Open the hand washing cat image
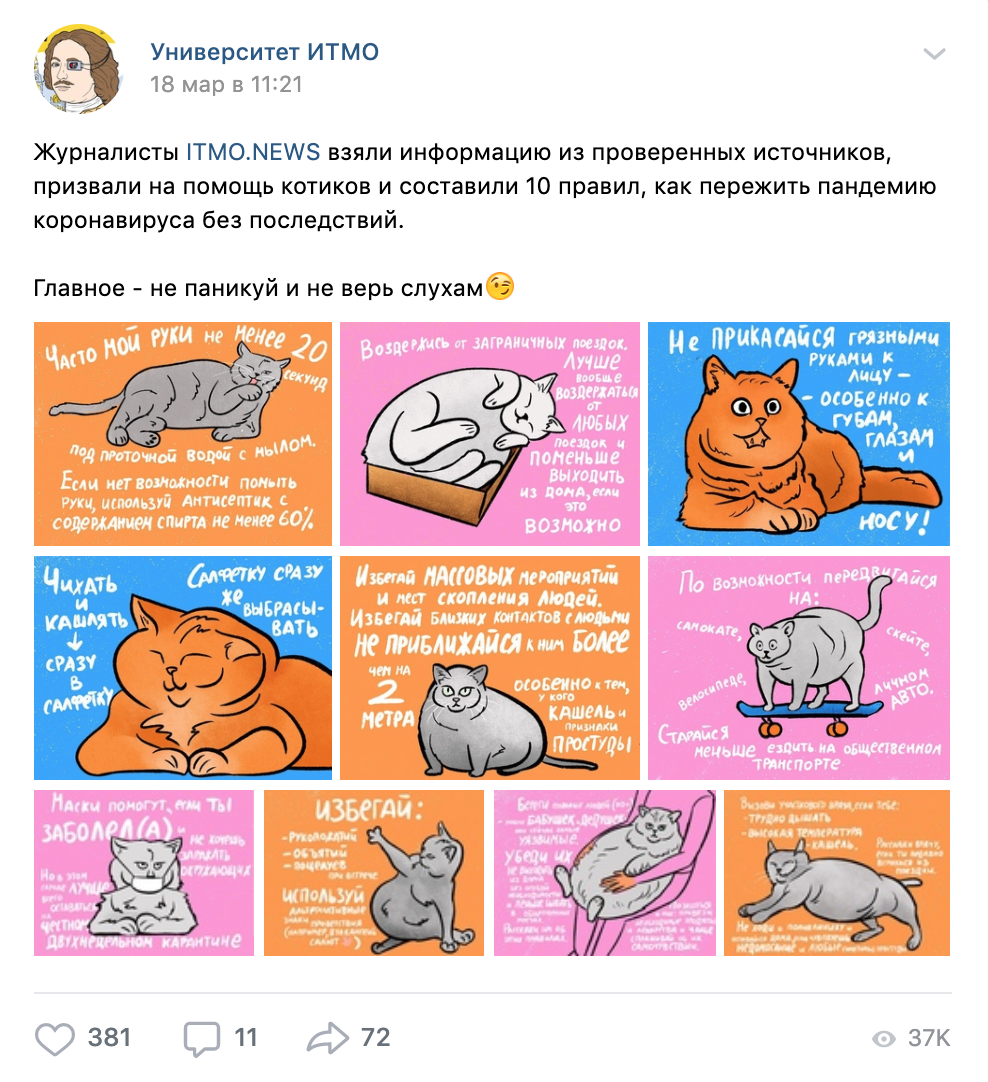The image size is (988, 1082). (183, 433)
